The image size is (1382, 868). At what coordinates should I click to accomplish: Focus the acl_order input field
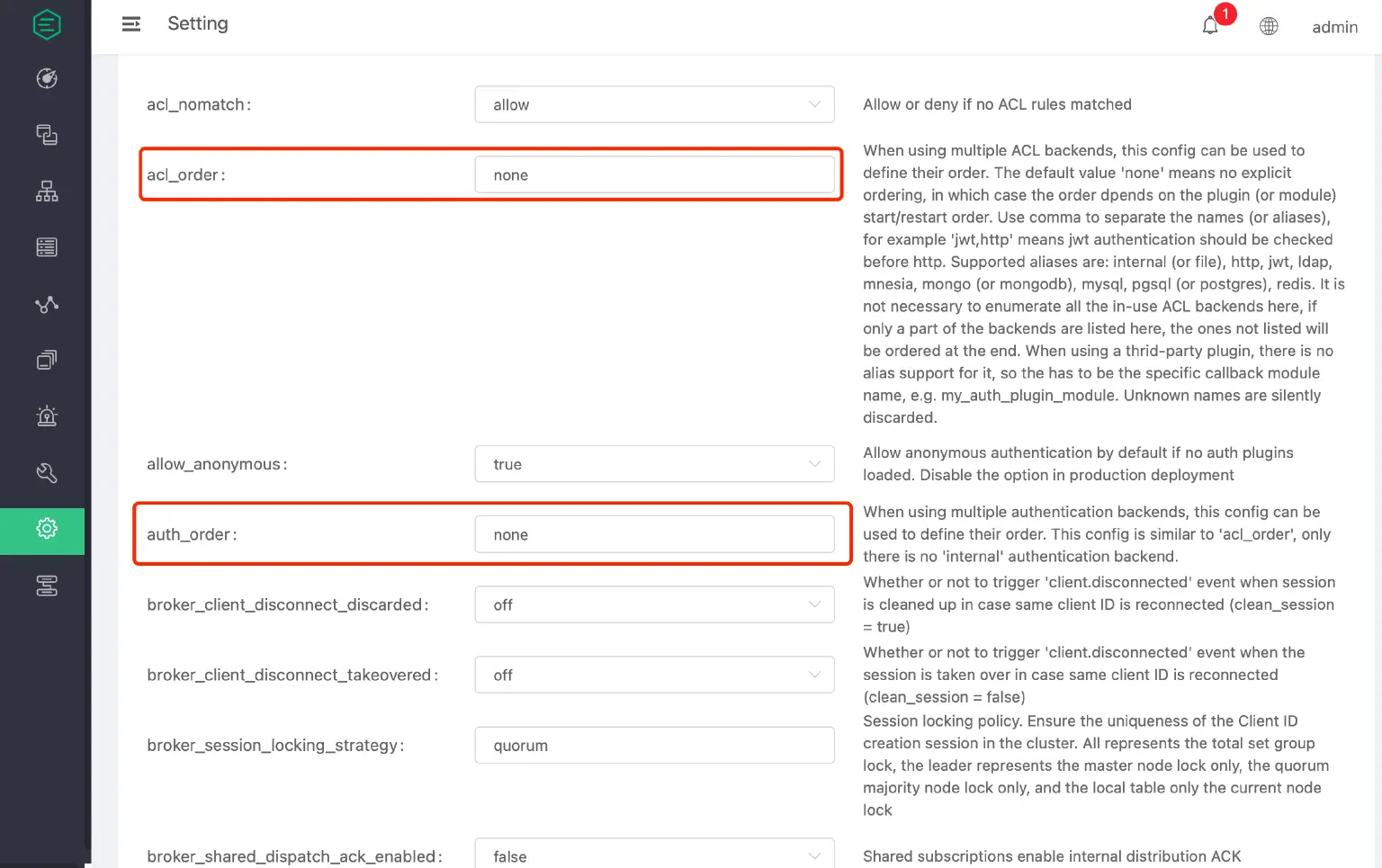click(x=654, y=174)
